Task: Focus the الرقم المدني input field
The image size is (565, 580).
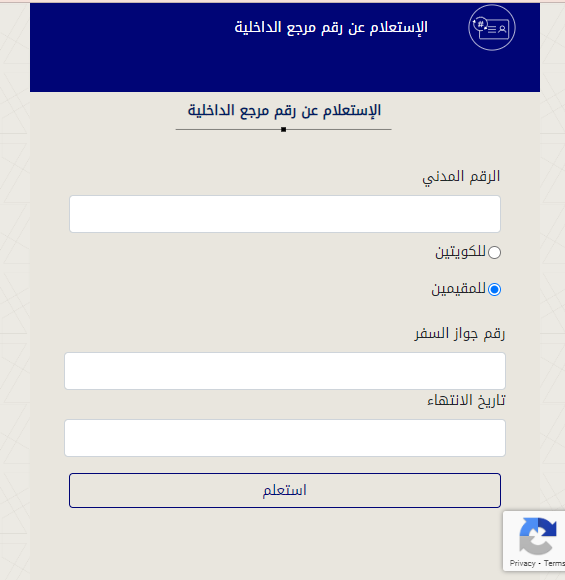Action: [x=285, y=214]
